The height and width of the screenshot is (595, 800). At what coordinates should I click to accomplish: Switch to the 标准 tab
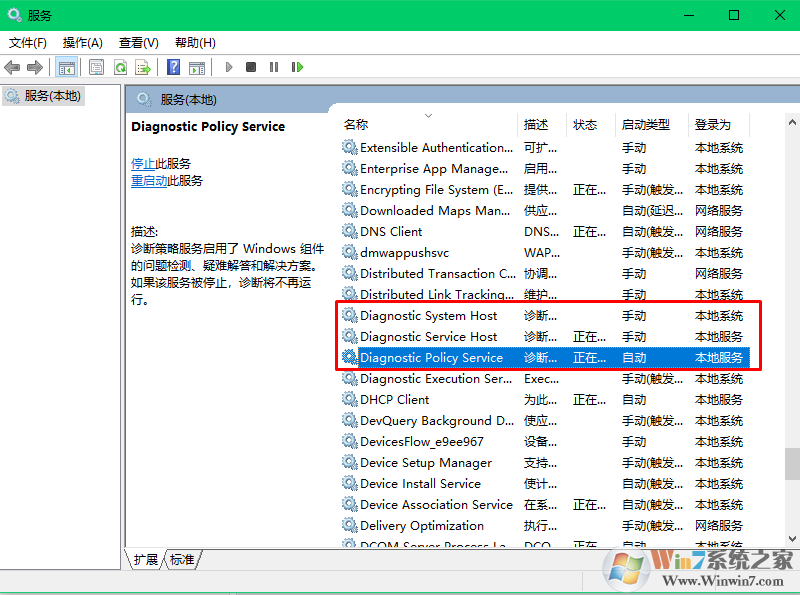[x=182, y=560]
